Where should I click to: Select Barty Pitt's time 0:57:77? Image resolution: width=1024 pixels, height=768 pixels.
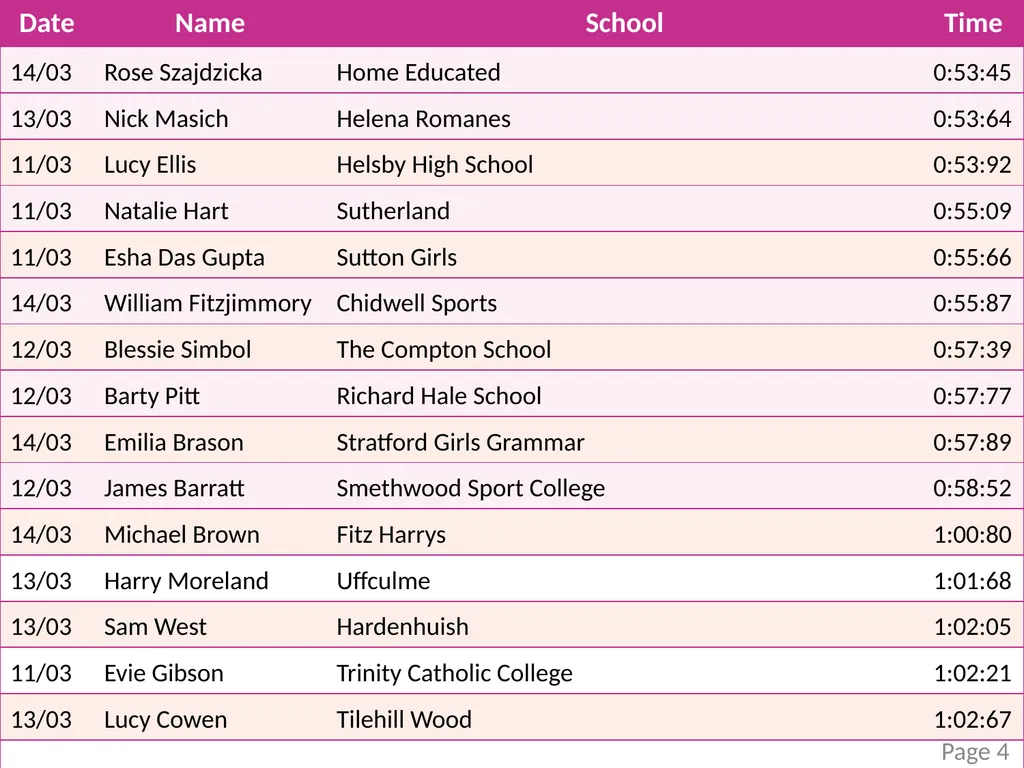(x=972, y=396)
